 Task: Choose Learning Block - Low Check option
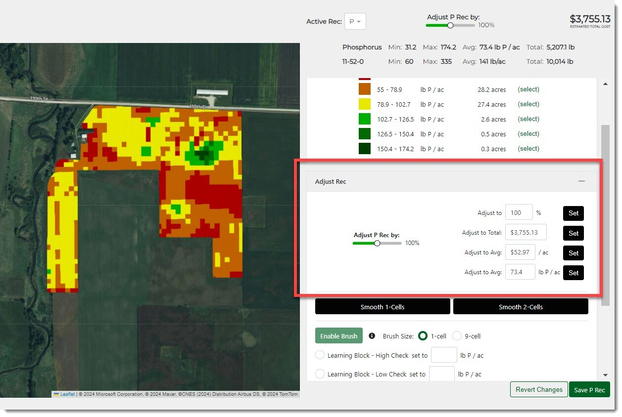click(320, 373)
